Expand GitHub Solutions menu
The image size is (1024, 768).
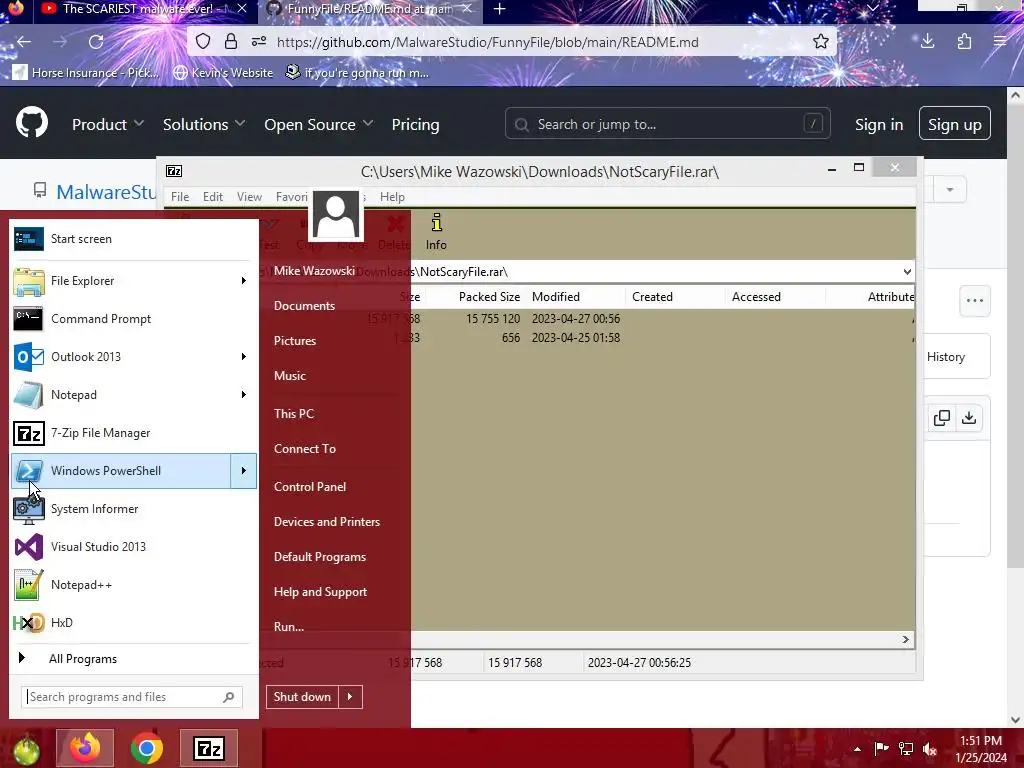tap(204, 124)
